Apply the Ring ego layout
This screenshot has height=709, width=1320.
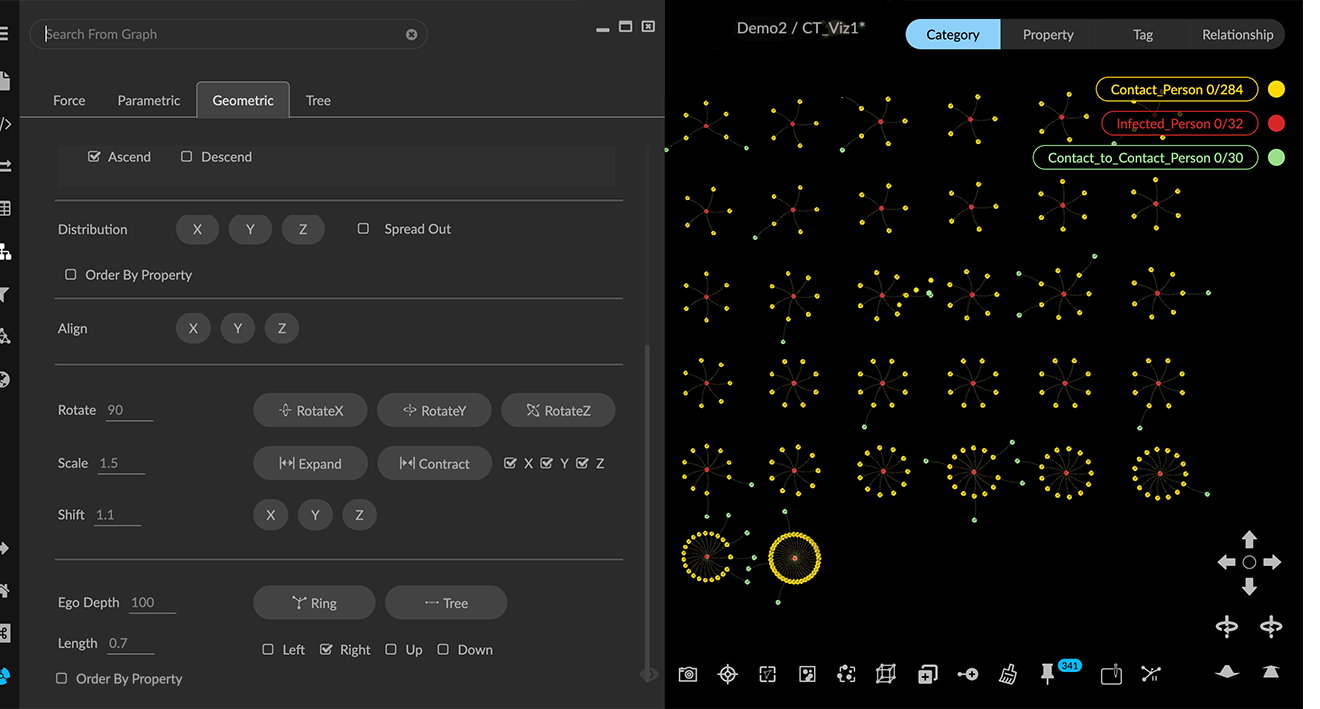(x=314, y=603)
